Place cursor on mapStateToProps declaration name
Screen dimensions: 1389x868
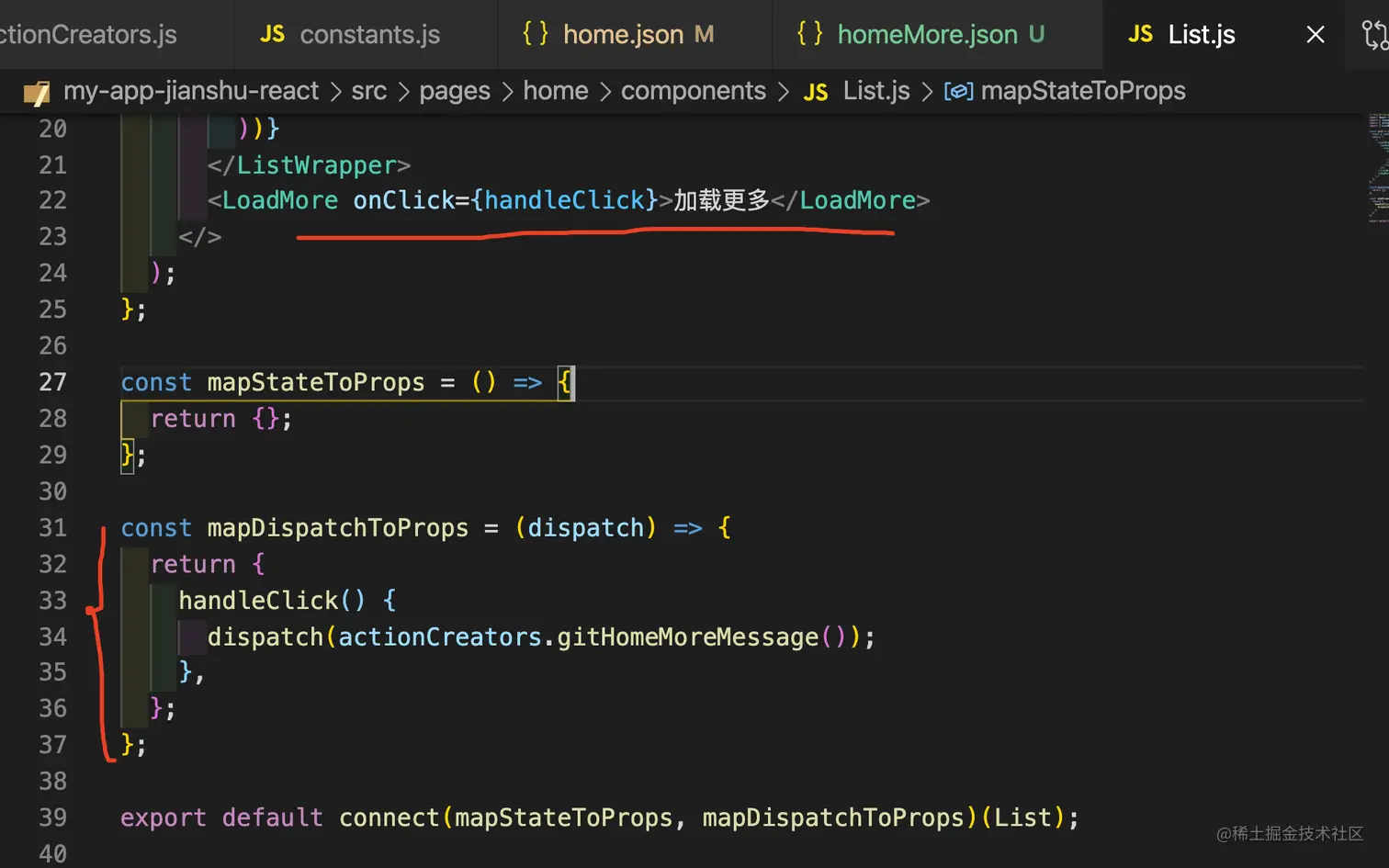(316, 382)
